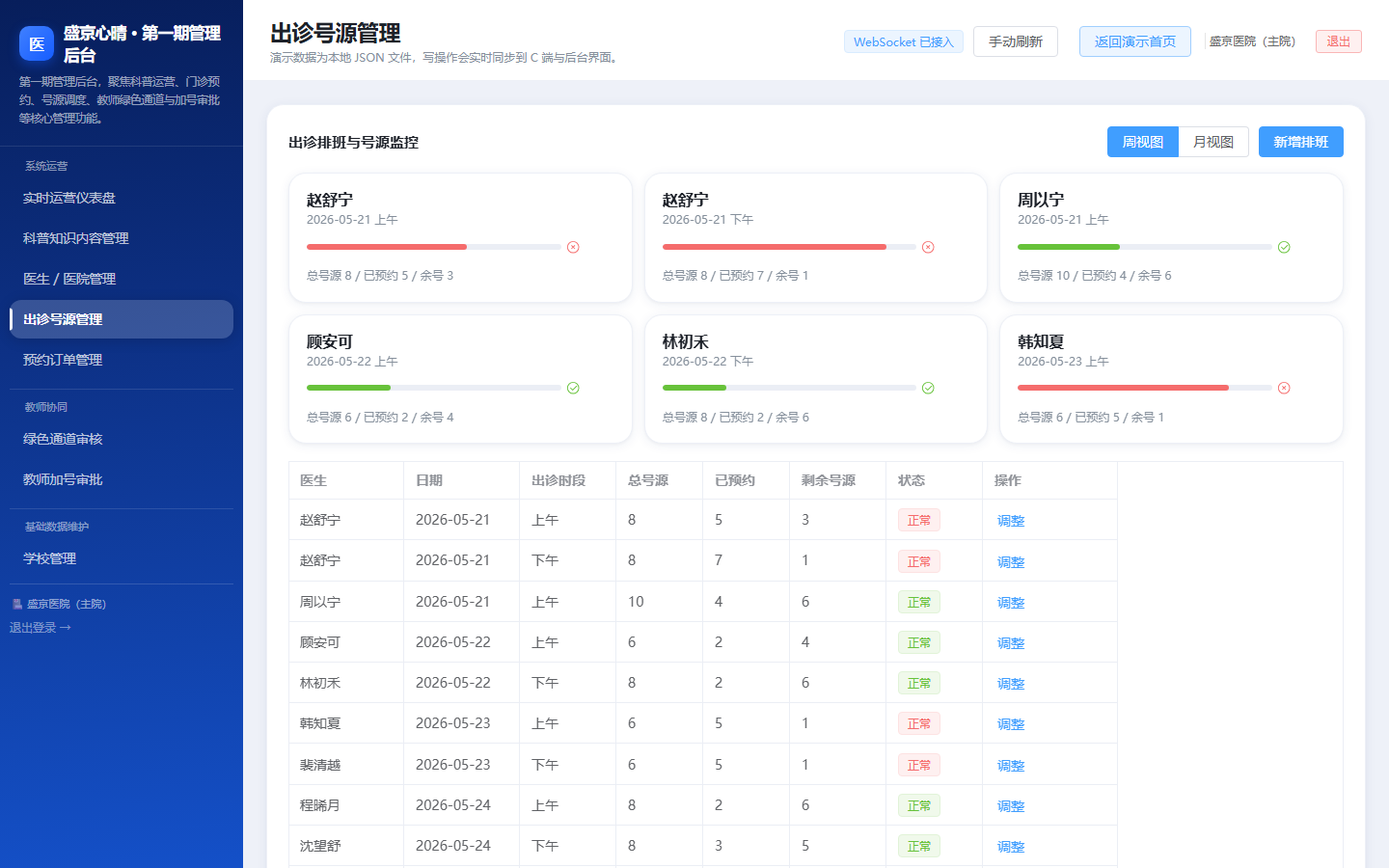Select 出诊号源管理 menu item
The image size is (1389, 868).
click(x=122, y=319)
